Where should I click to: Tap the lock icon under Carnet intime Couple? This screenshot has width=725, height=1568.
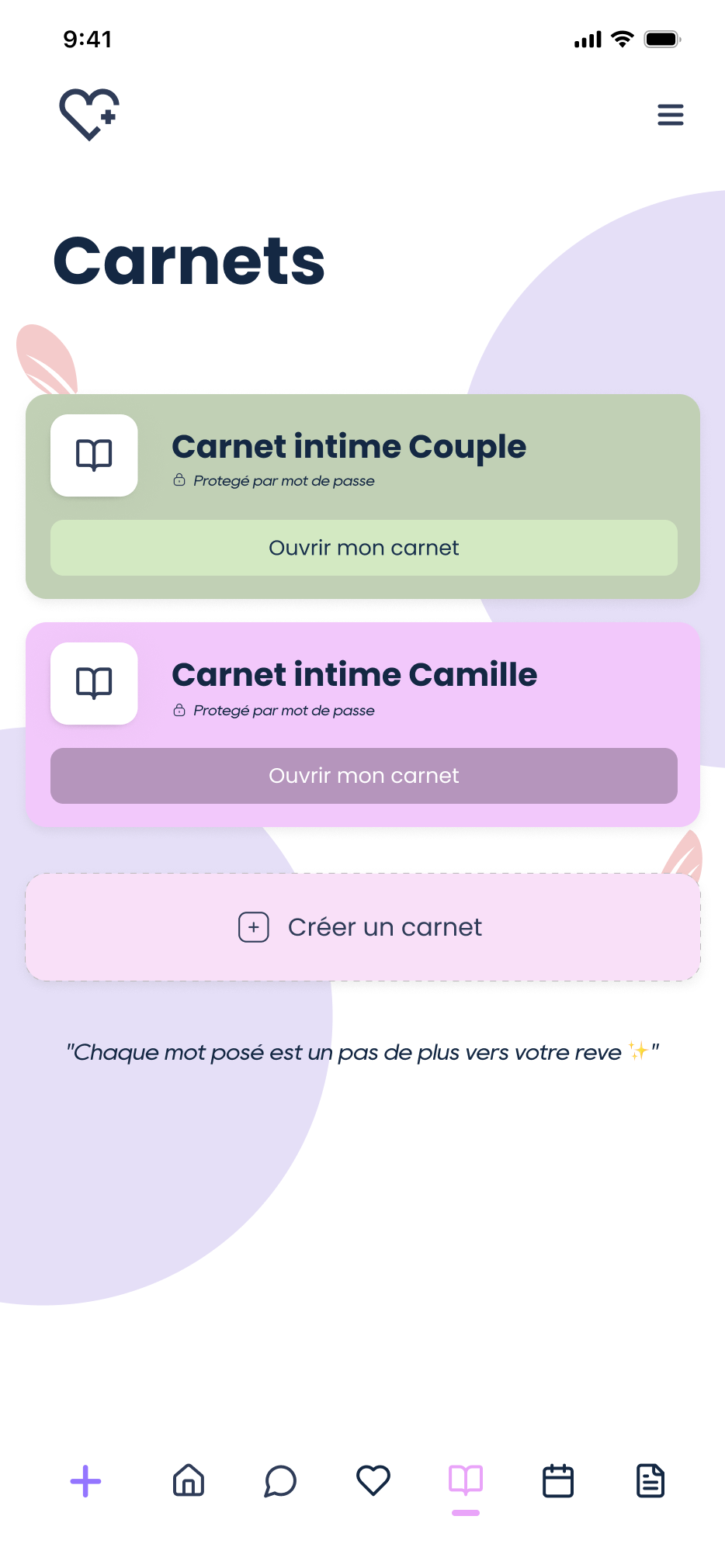[179, 480]
